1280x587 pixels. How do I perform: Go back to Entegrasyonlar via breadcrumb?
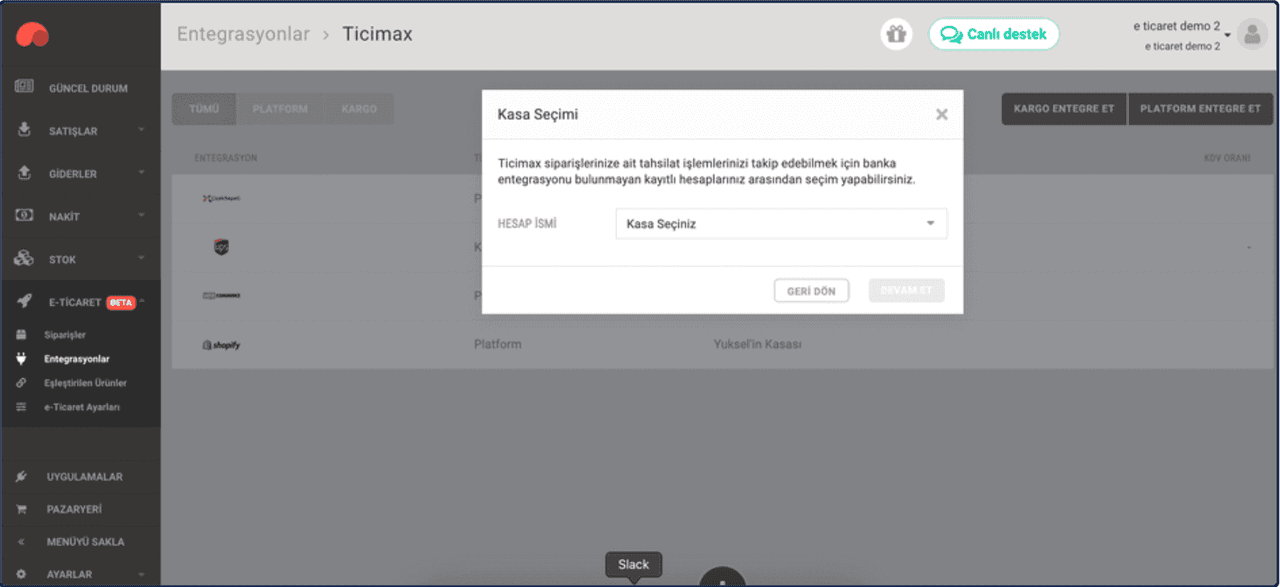(243, 34)
